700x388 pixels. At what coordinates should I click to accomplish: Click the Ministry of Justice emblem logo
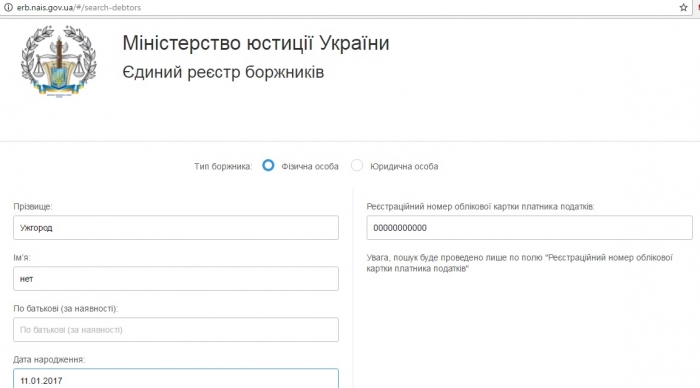[x=58, y=61]
